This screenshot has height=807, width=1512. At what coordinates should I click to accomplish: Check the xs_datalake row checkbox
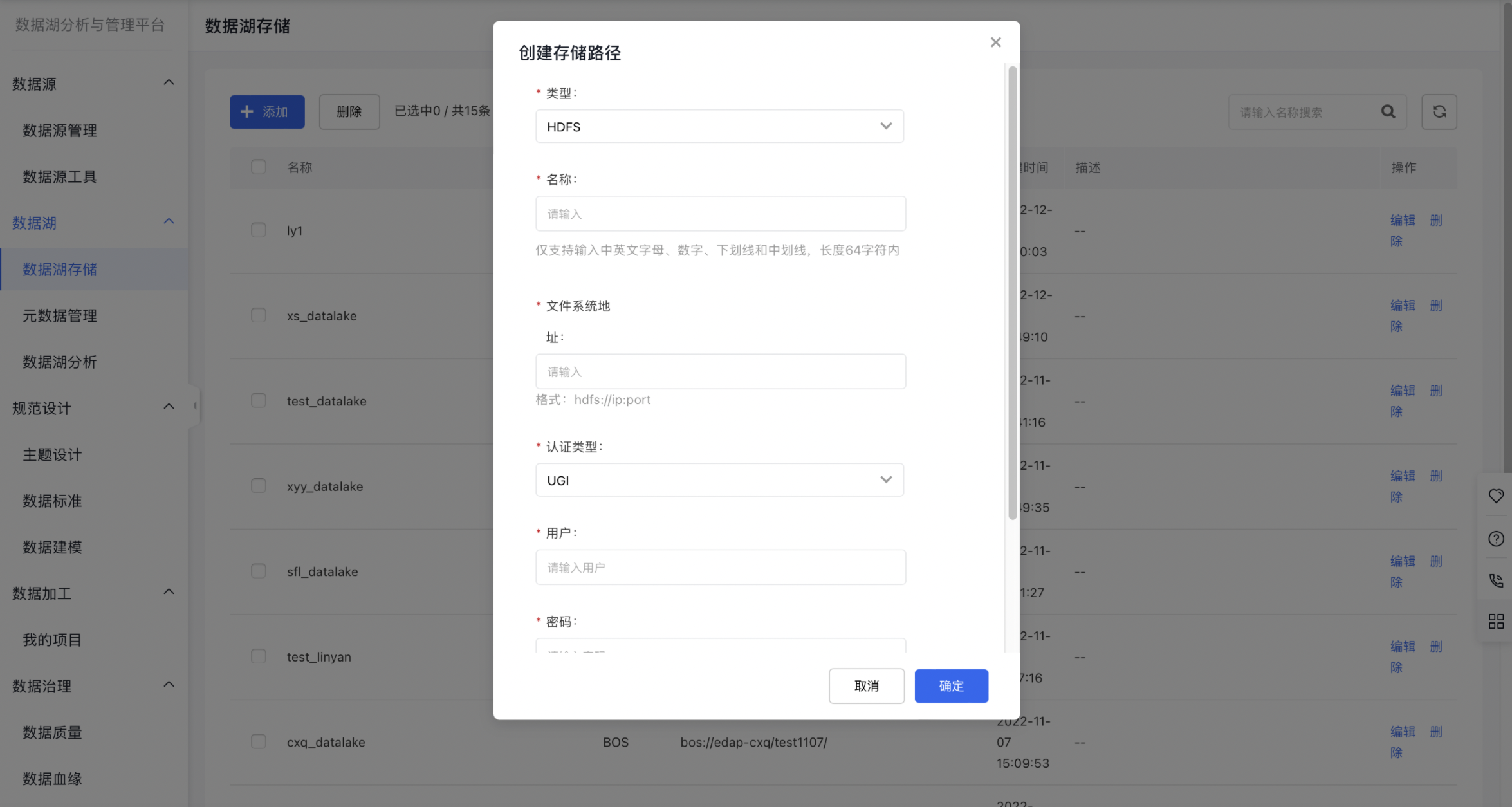pyautogui.click(x=258, y=315)
